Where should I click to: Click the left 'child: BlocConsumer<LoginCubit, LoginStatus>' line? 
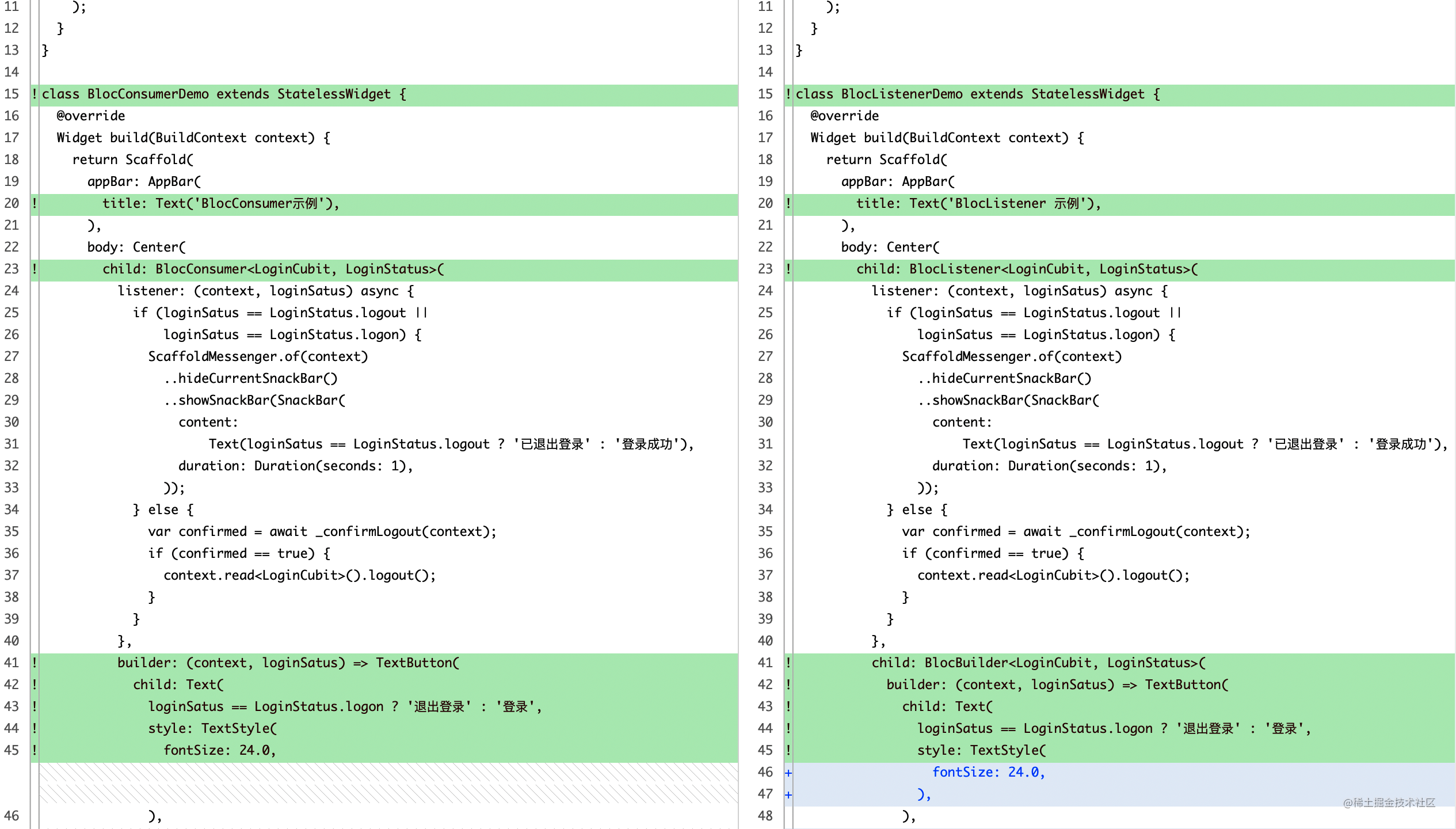(x=388, y=269)
